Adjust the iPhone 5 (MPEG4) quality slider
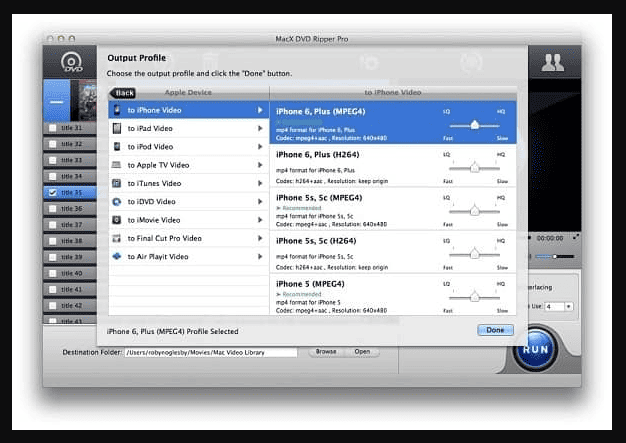Image resolution: width=626 pixels, height=443 pixels. click(x=474, y=297)
